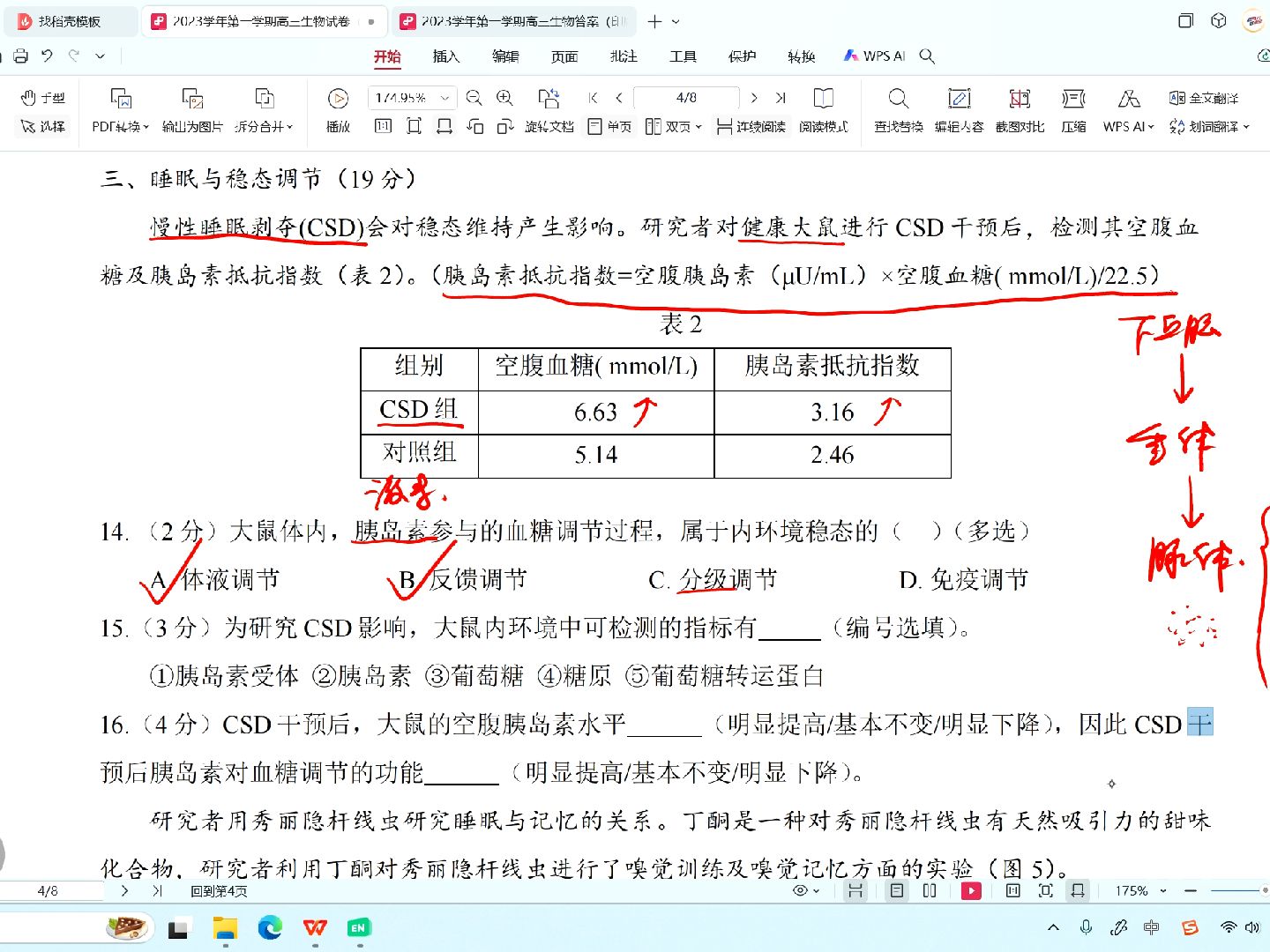Toggle fit width in the status bar
Screen dimensions: 1270x952
pyautogui.click(x=1078, y=891)
